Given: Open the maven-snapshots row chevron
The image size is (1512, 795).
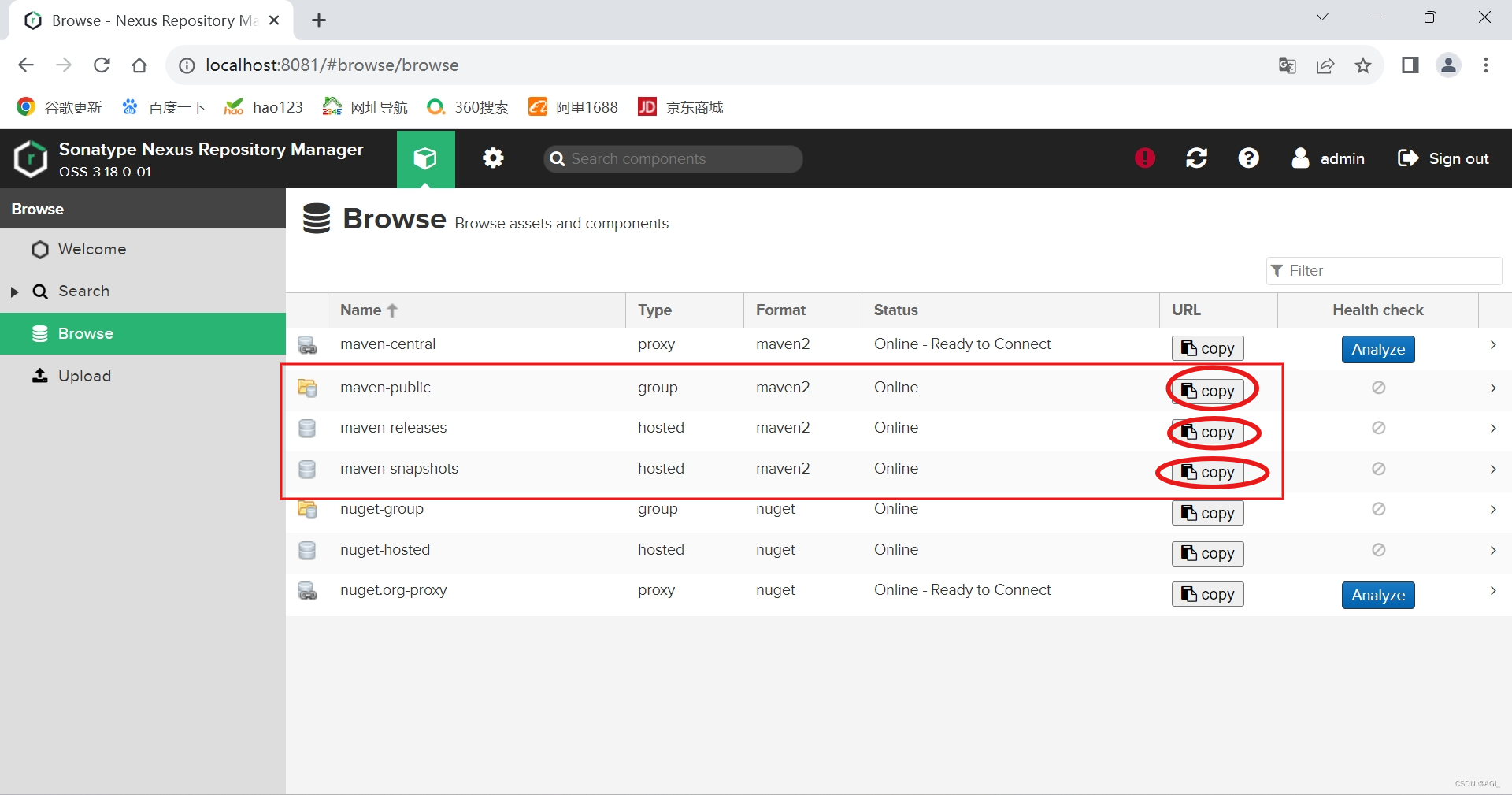Looking at the screenshot, I should click(x=1493, y=469).
